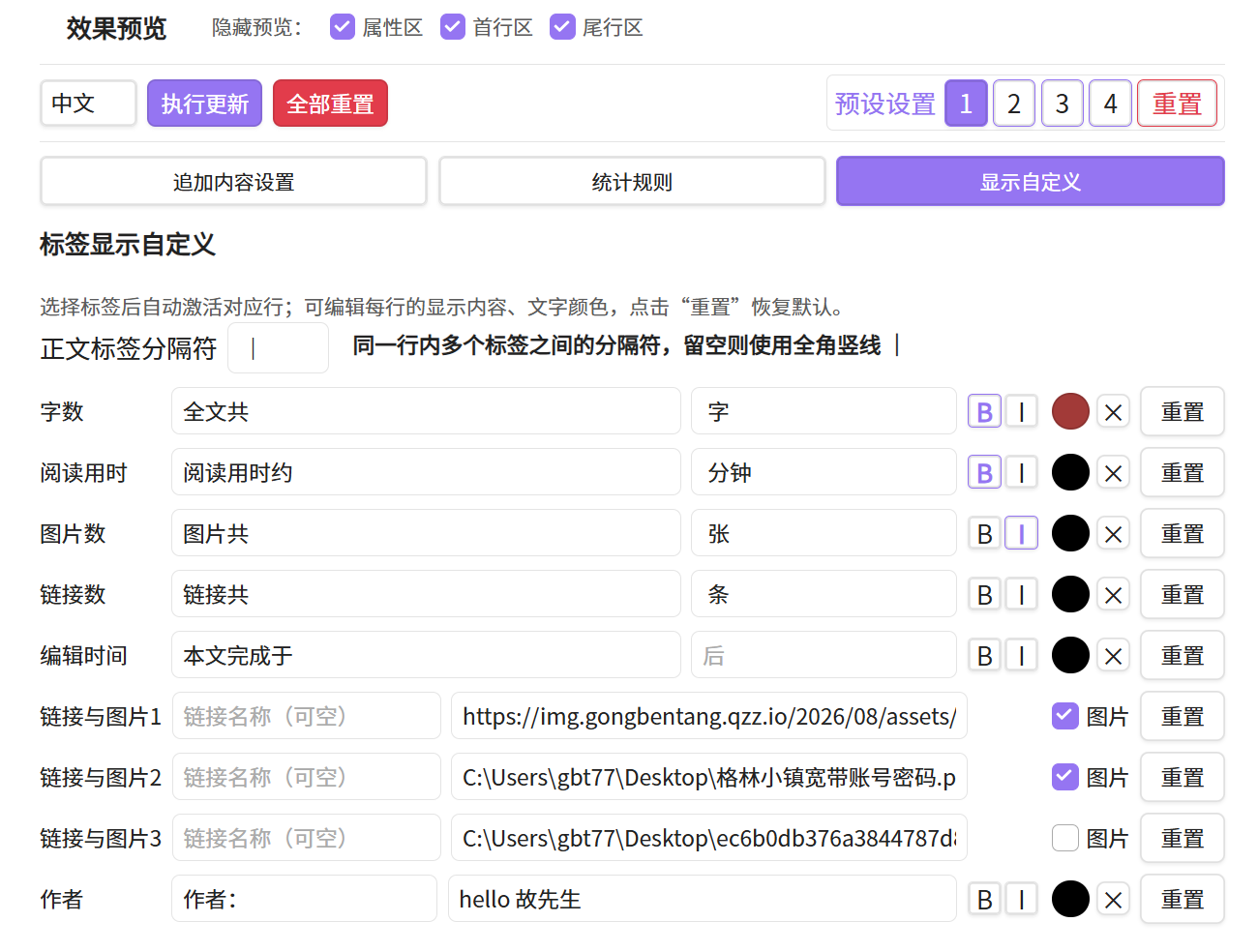Click the hello 故先生 author field
The width and height of the screenshot is (1258, 952).
click(703, 899)
